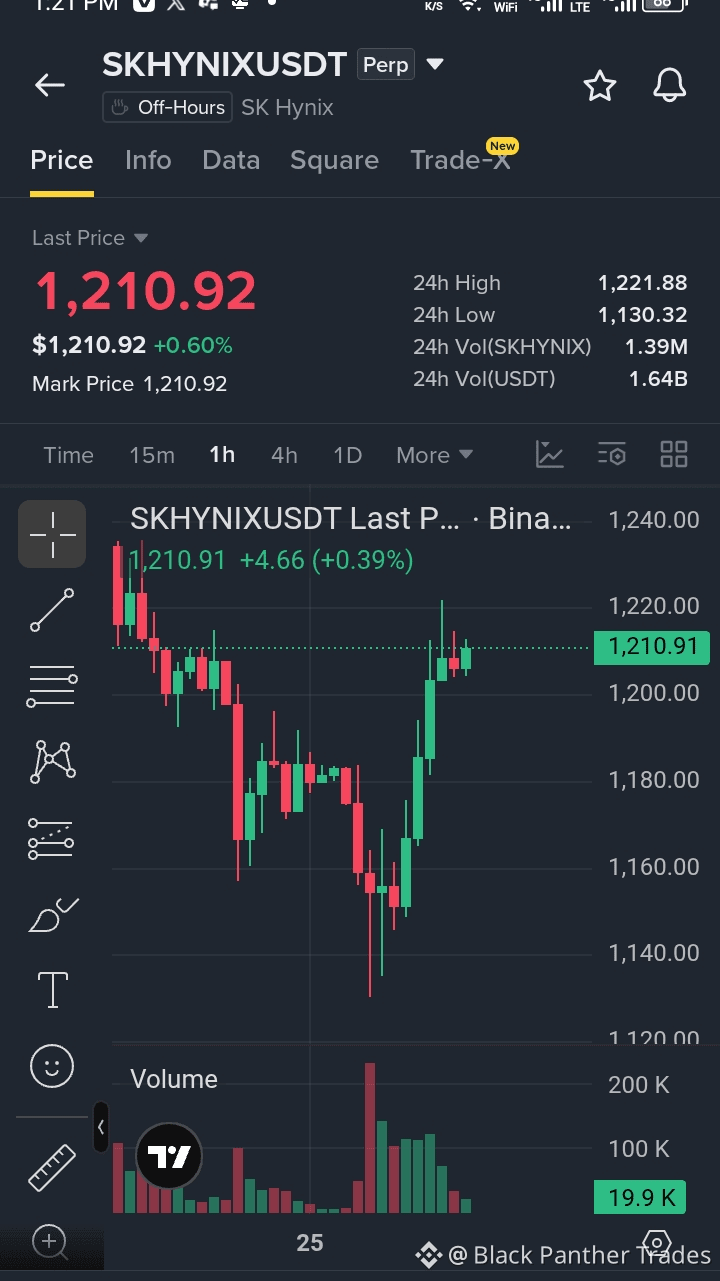Screen dimensions: 720x1281
Task: Select the text annotation tool
Action: pyautogui.click(x=52, y=990)
